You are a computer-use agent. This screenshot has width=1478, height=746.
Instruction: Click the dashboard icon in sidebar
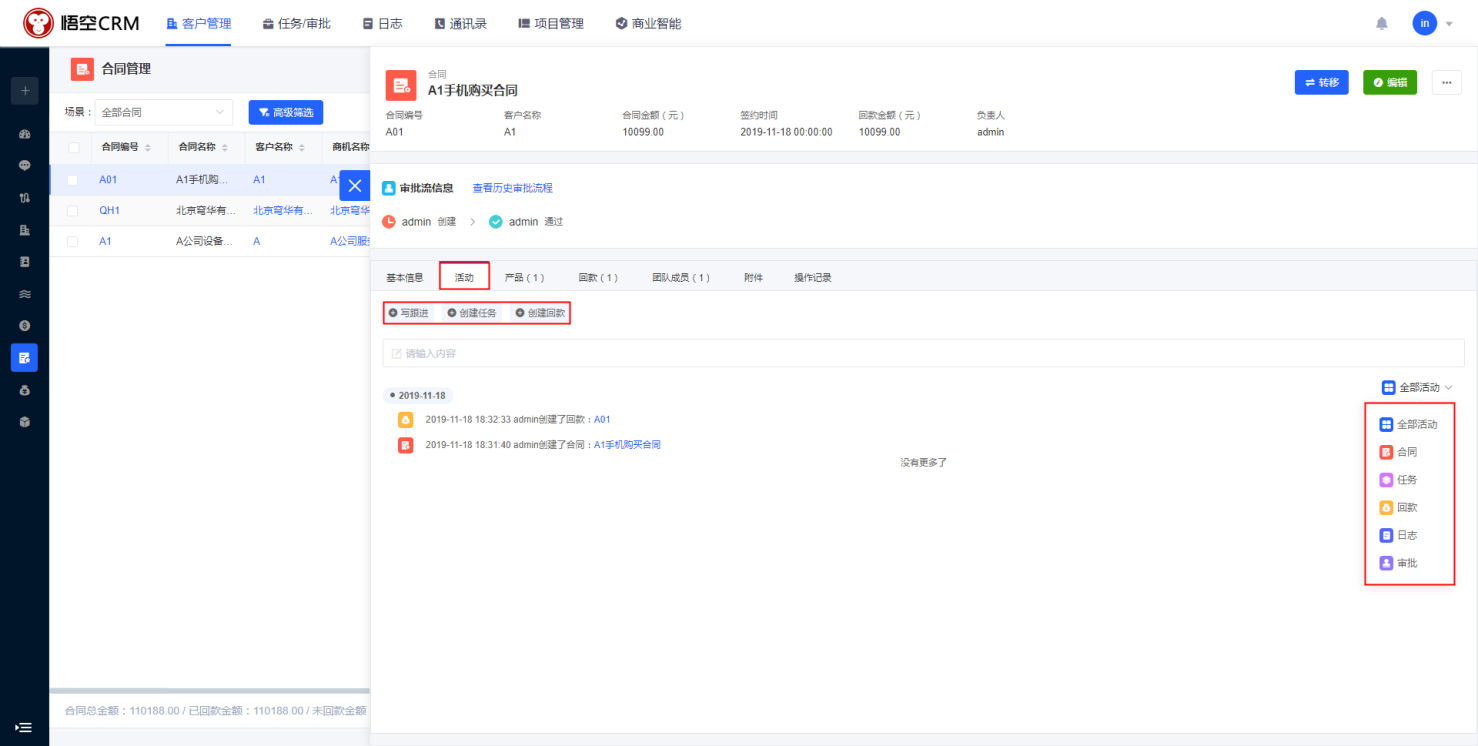coord(25,134)
